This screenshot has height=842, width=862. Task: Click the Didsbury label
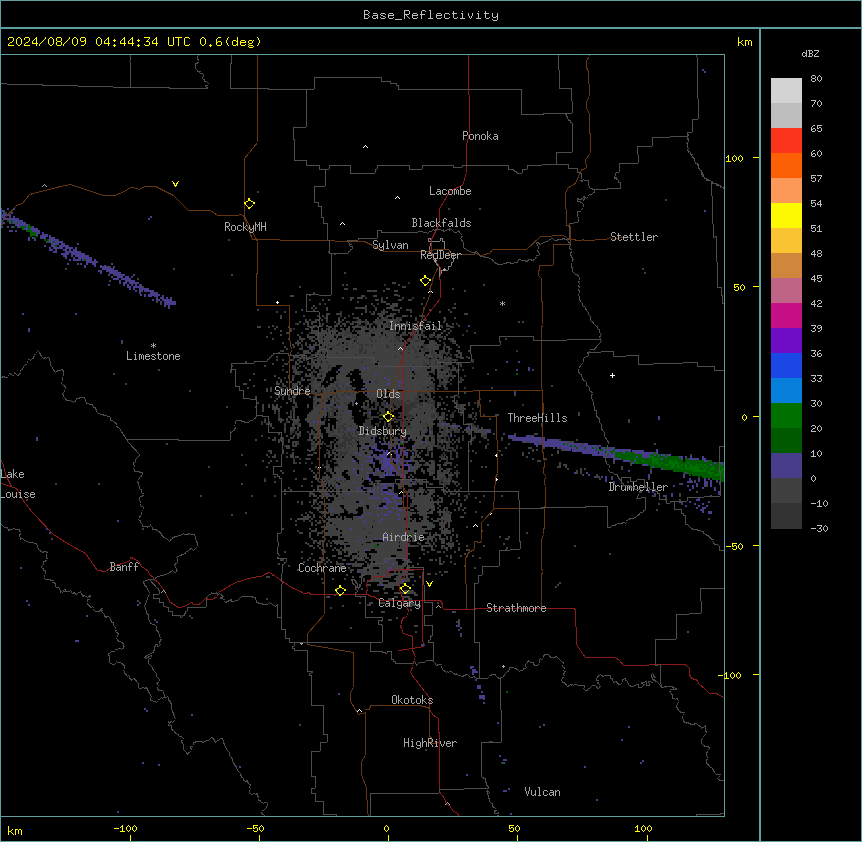[383, 431]
